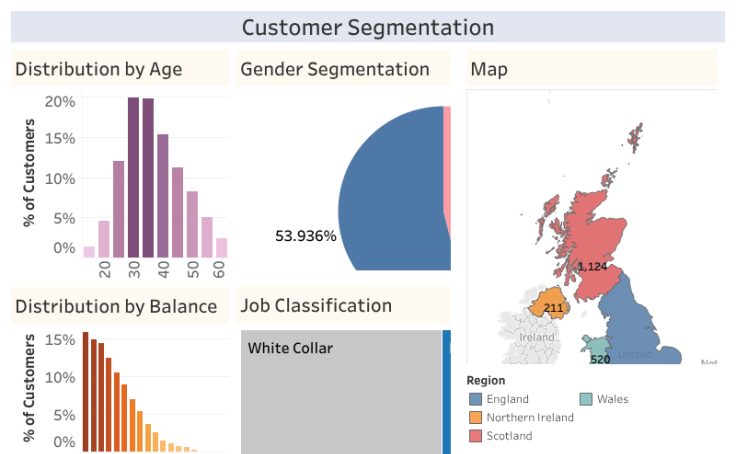
Task: Click the England color swatch in legend
Action: 476,399
